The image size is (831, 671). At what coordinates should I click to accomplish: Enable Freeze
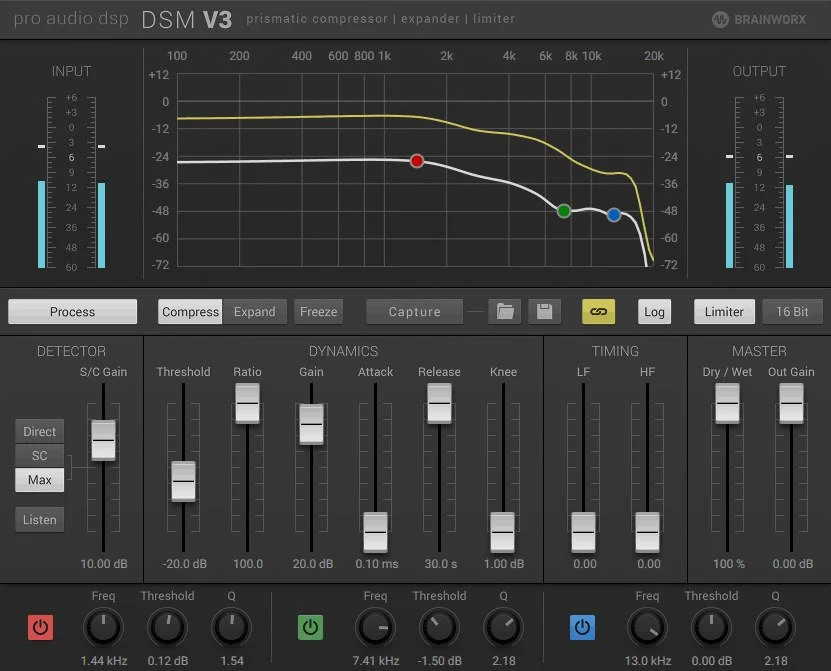(x=319, y=312)
